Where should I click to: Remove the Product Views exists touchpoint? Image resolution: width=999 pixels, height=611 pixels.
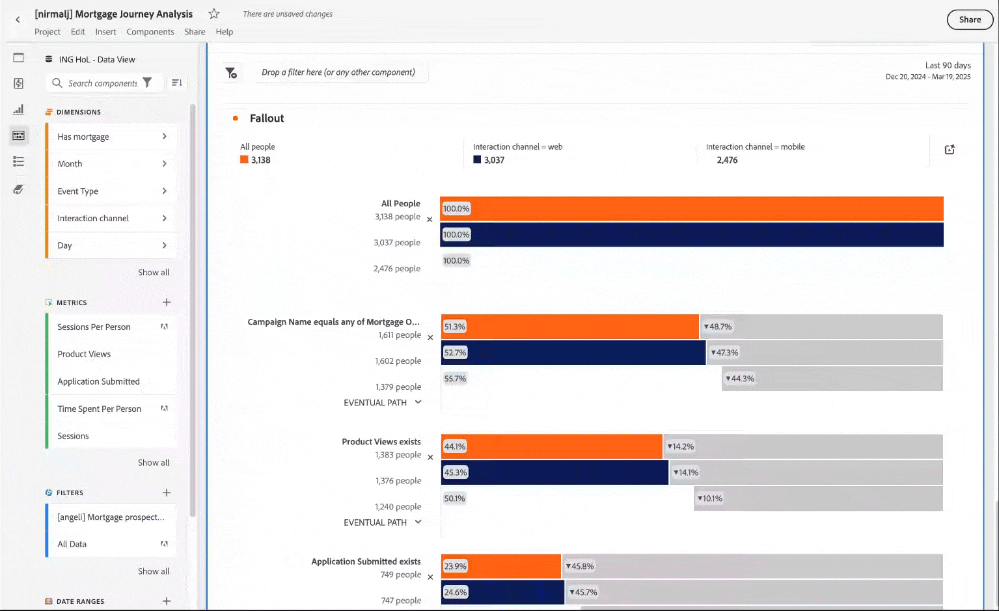pos(430,457)
